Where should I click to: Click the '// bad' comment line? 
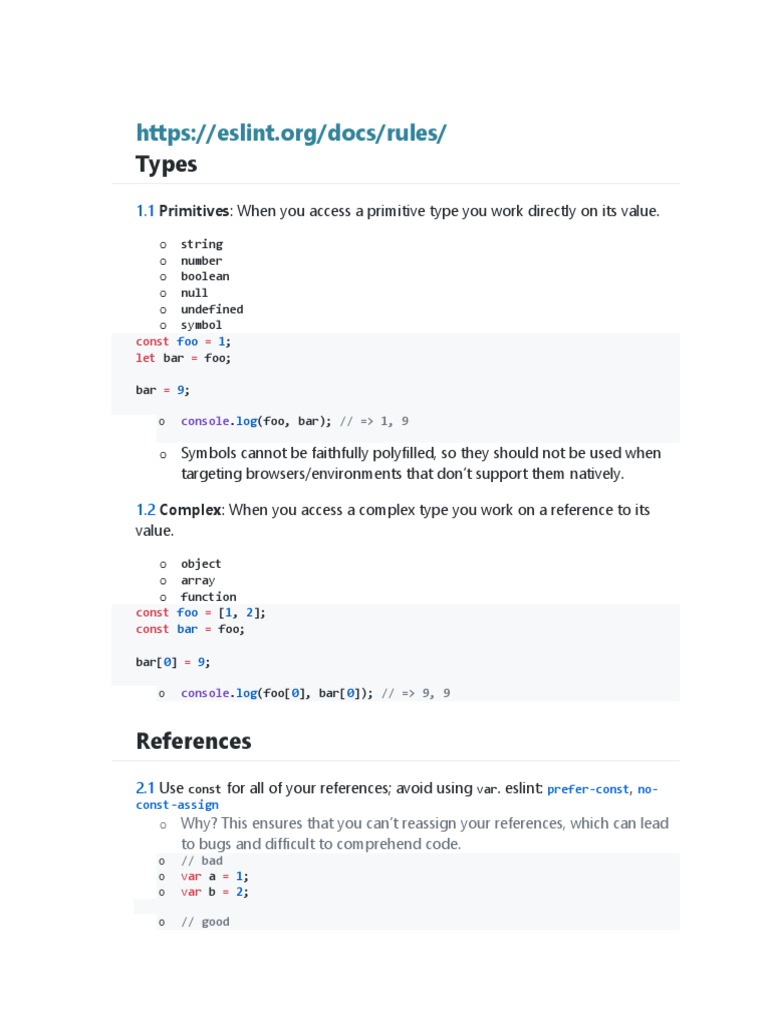coord(201,860)
